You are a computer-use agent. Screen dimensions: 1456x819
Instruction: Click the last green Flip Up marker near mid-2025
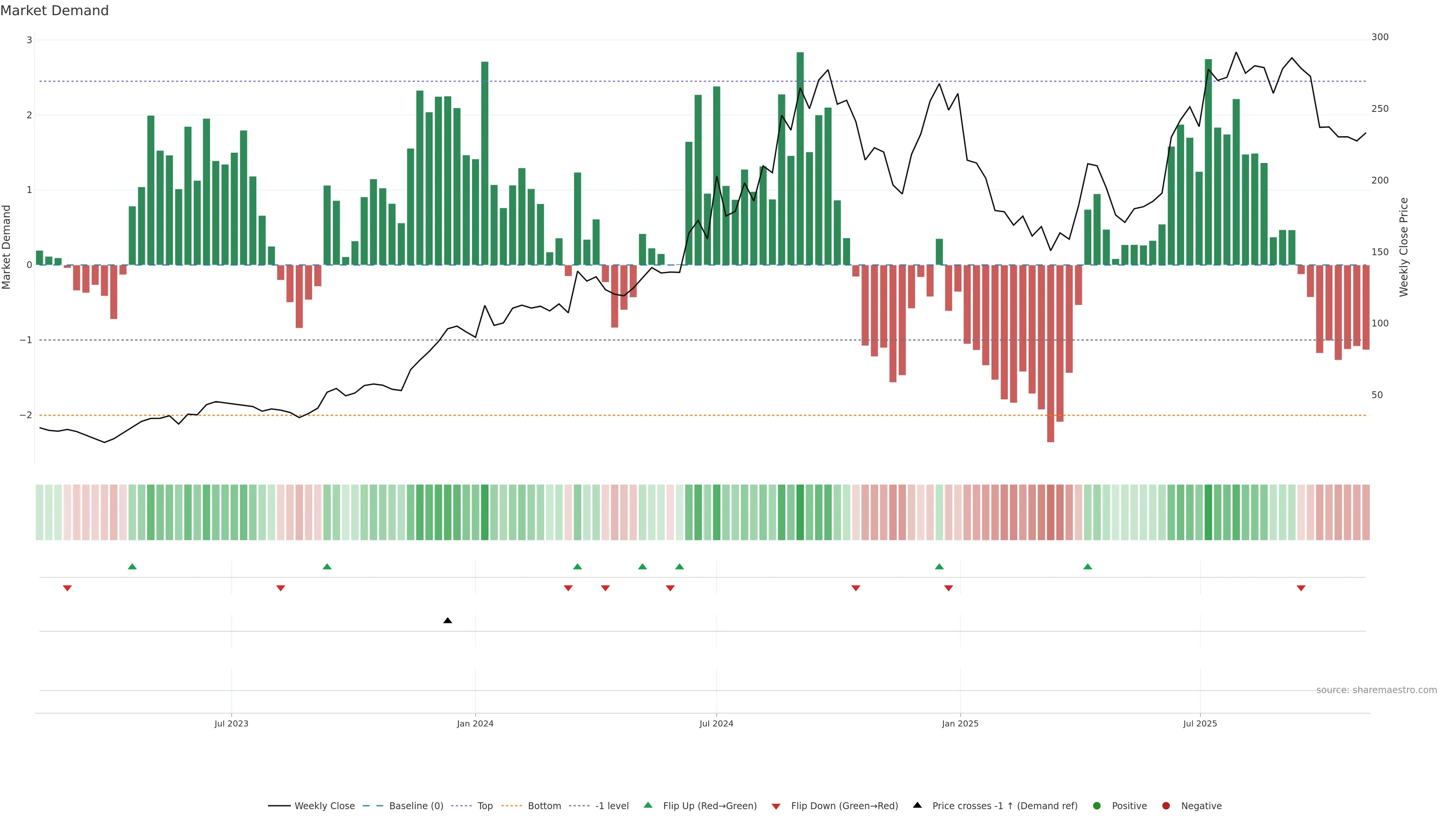pyautogui.click(x=1087, y=566)
